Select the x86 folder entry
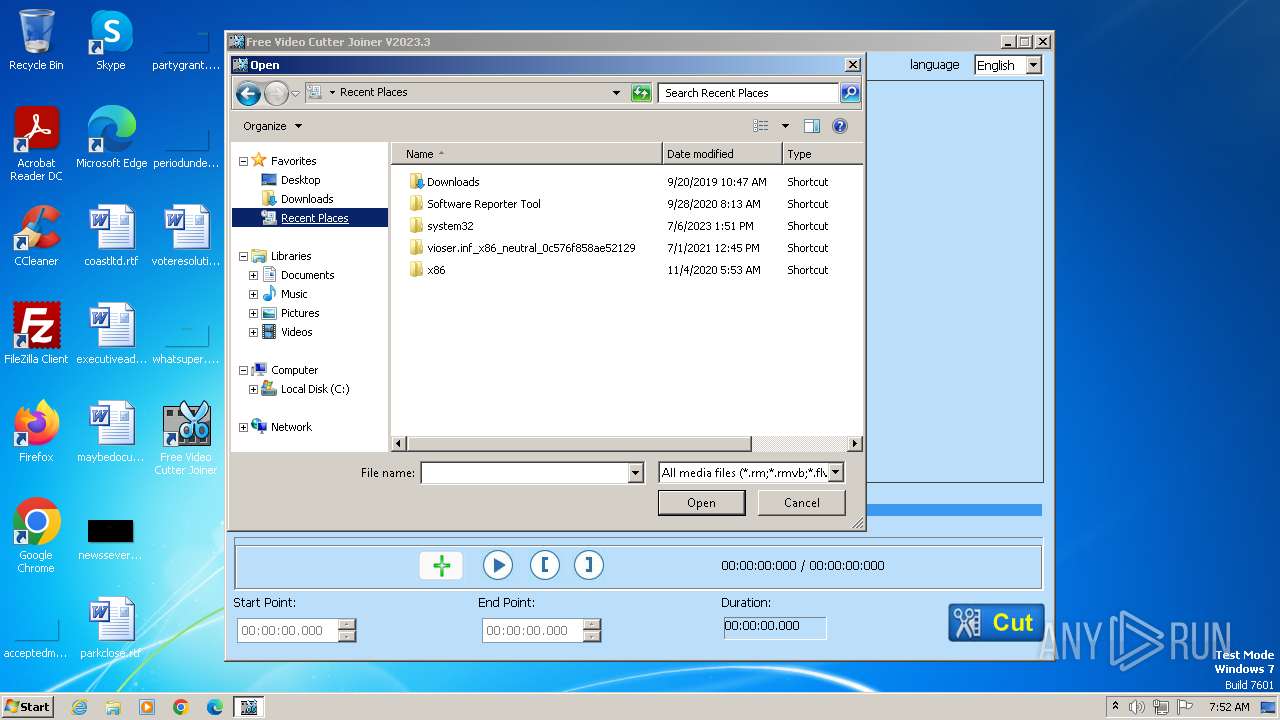The image size is (1280, 720). 436,270
